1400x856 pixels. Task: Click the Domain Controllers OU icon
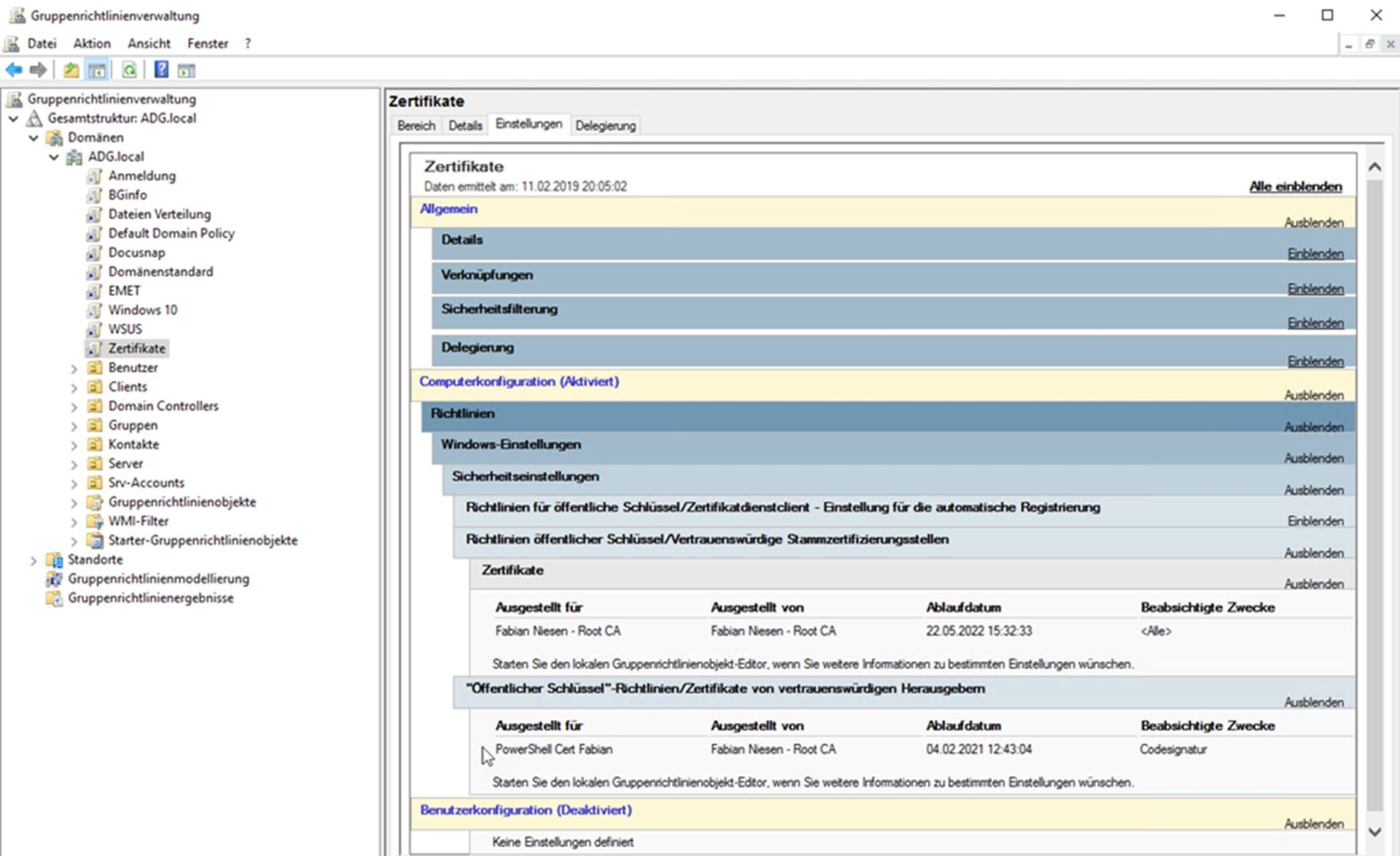pyautogui.click(x=94, y=406)
